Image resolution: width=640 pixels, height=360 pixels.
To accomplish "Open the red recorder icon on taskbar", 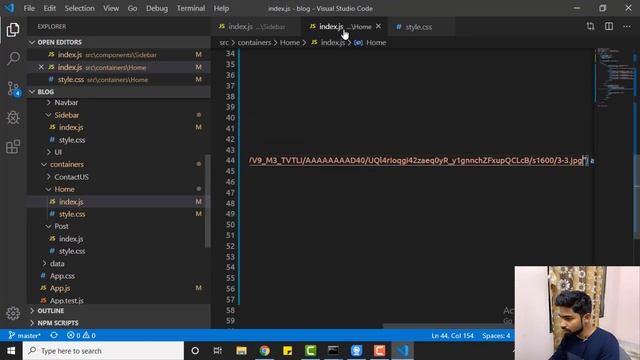I will 379,351.
